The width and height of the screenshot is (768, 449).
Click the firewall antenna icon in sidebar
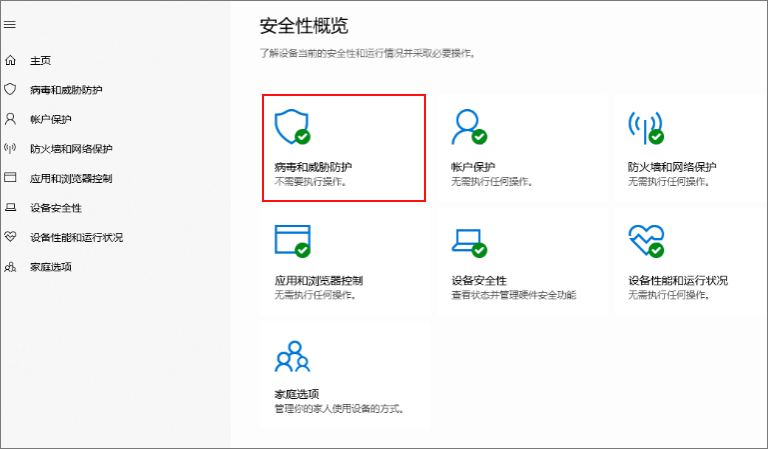point(10,149)
